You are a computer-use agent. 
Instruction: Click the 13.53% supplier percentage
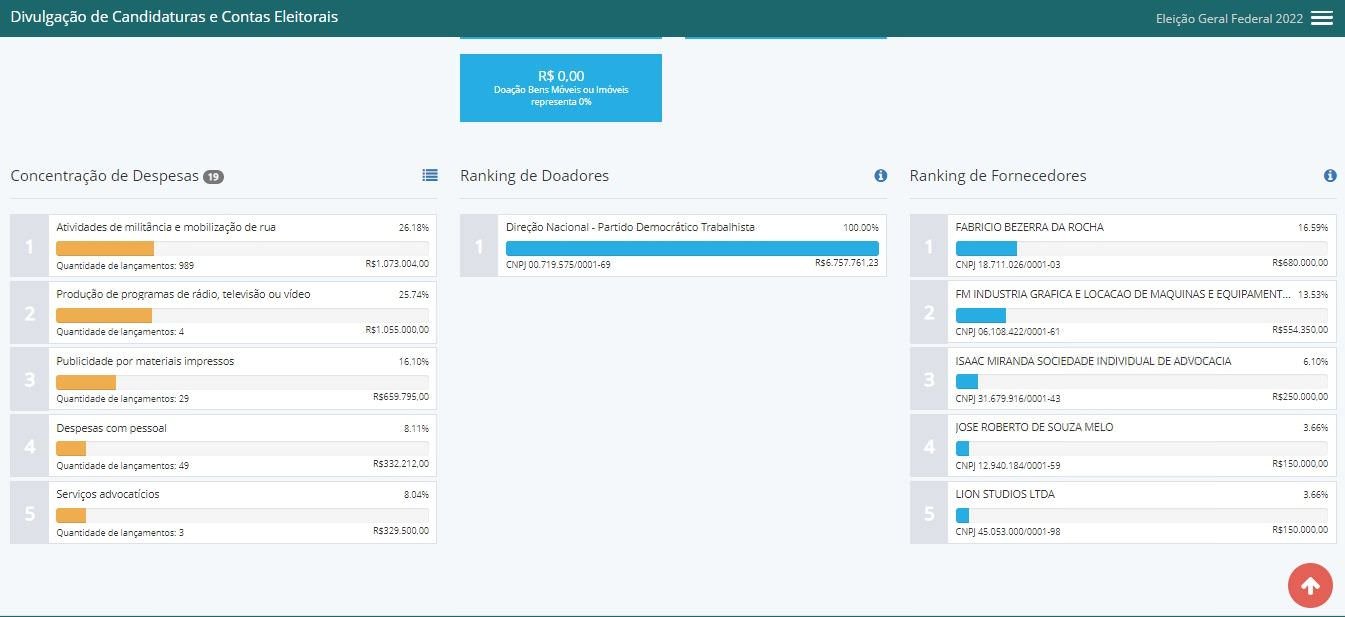click(1314, 295)
